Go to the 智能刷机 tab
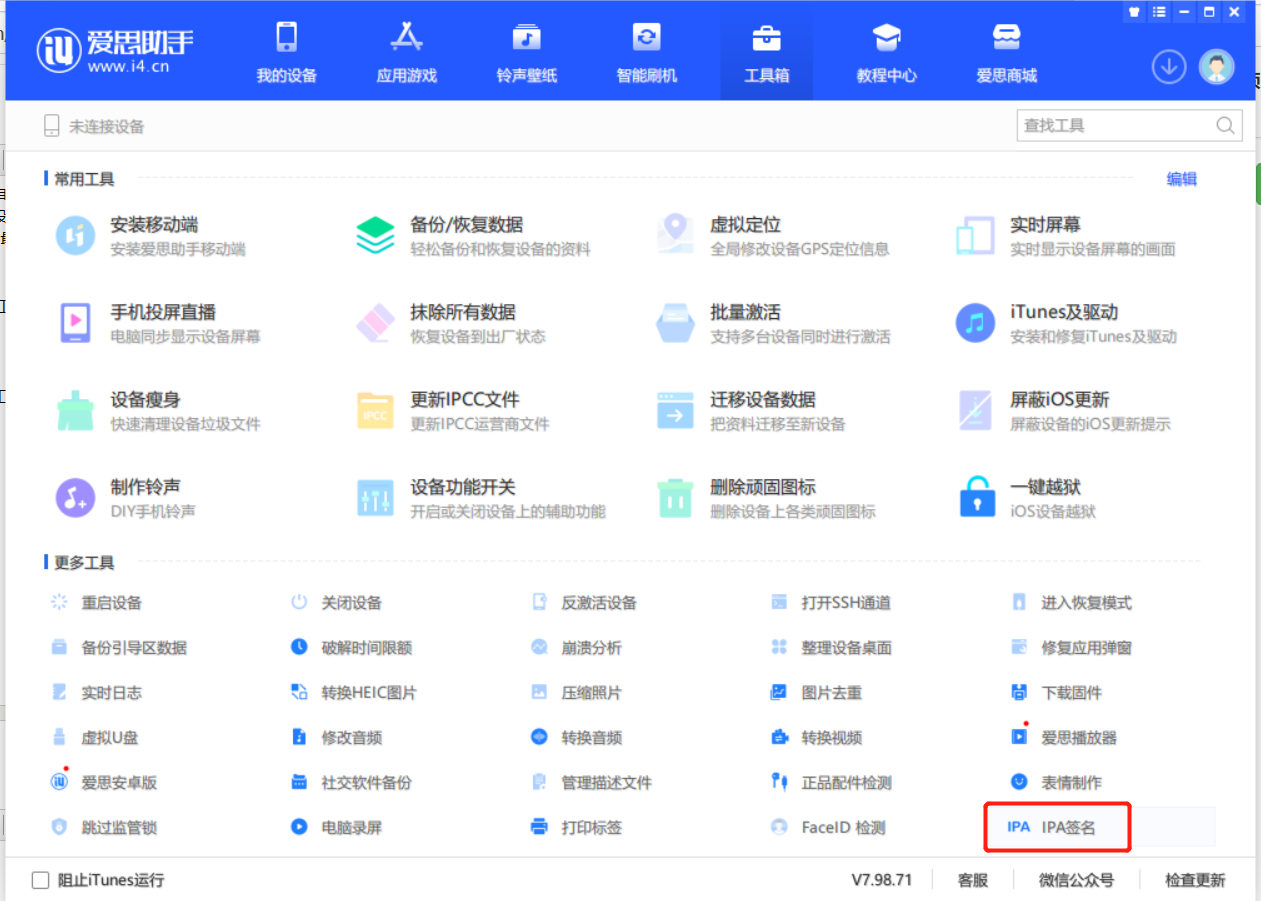 click(x=647, y=53)
